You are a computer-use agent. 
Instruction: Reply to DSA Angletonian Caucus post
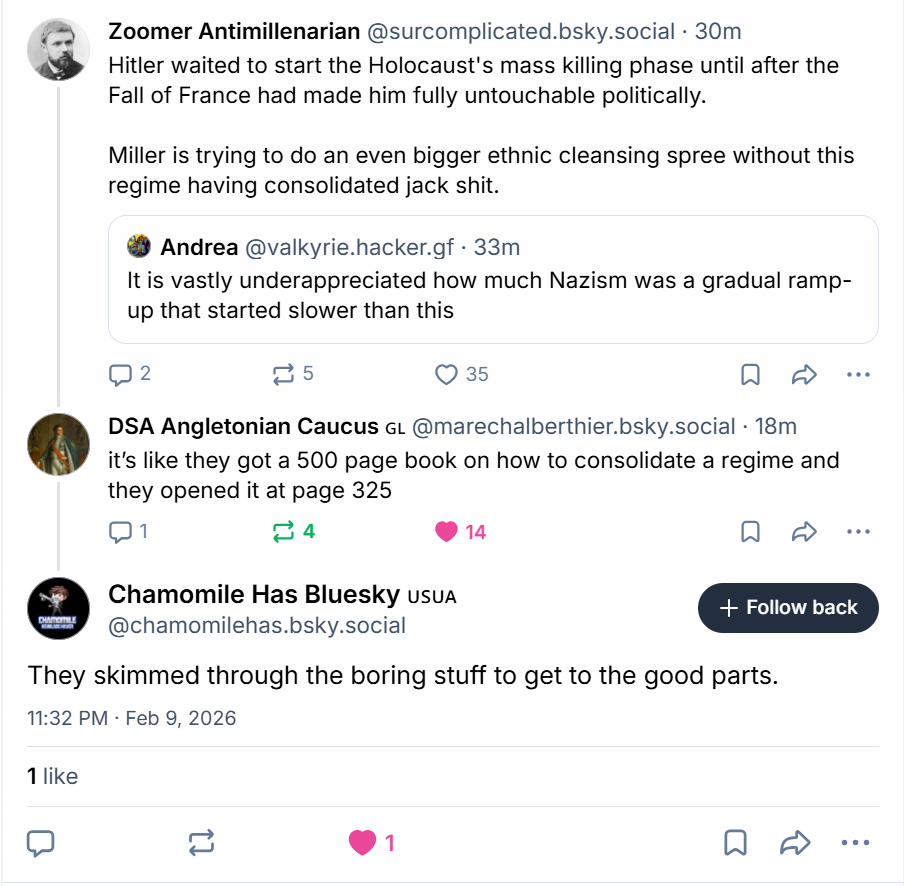(121, 531)
